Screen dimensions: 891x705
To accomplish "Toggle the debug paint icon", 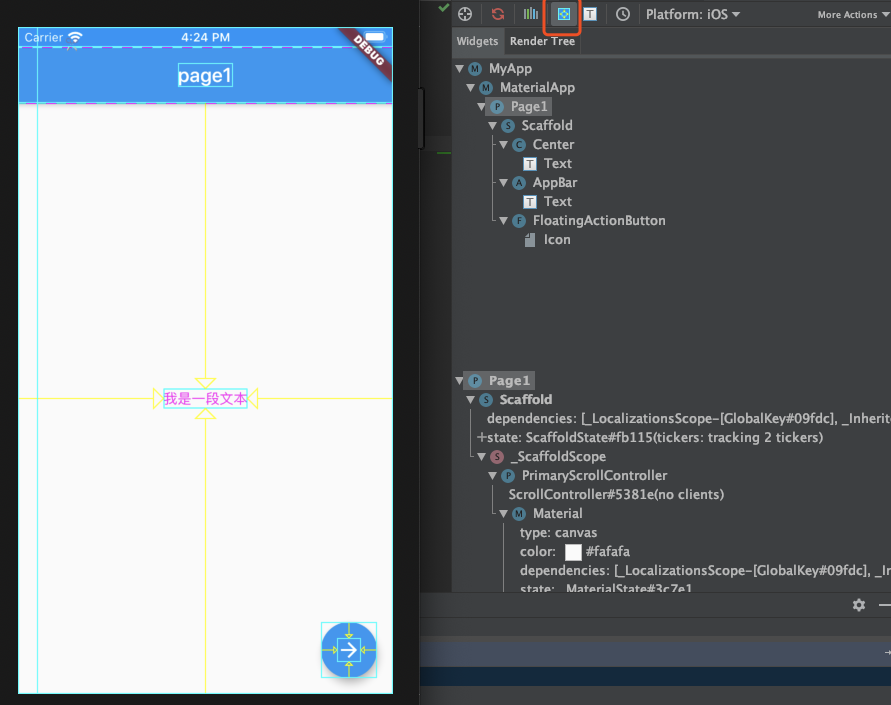I will coord(563,14).
